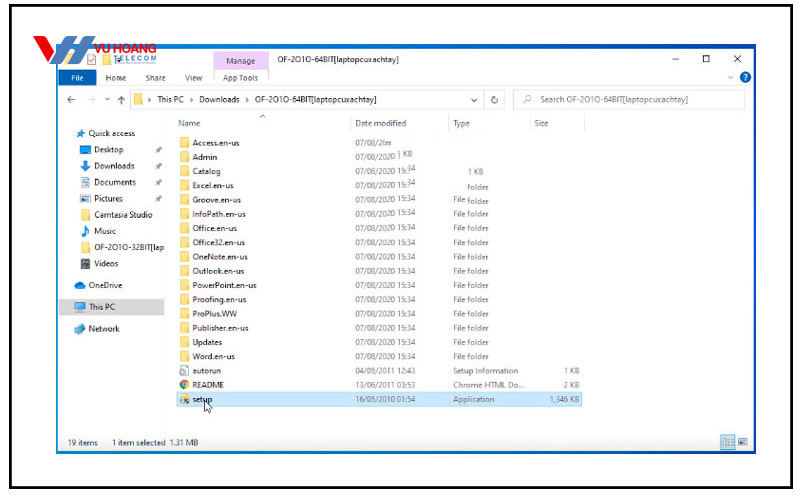Sort by Date modified column header
Viewport: 800px width, 500px height.
coord(380,123)
